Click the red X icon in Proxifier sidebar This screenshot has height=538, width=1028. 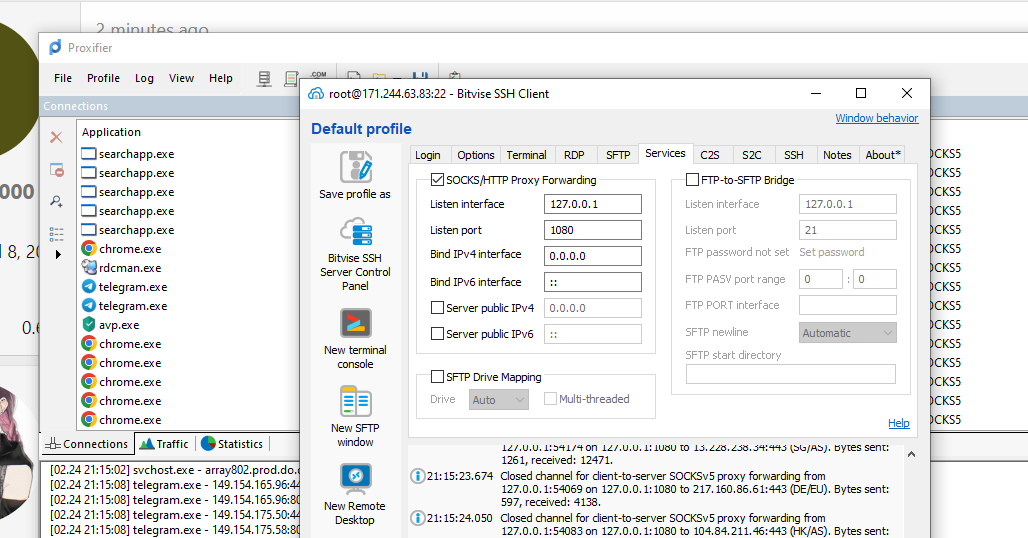point(56,137)
